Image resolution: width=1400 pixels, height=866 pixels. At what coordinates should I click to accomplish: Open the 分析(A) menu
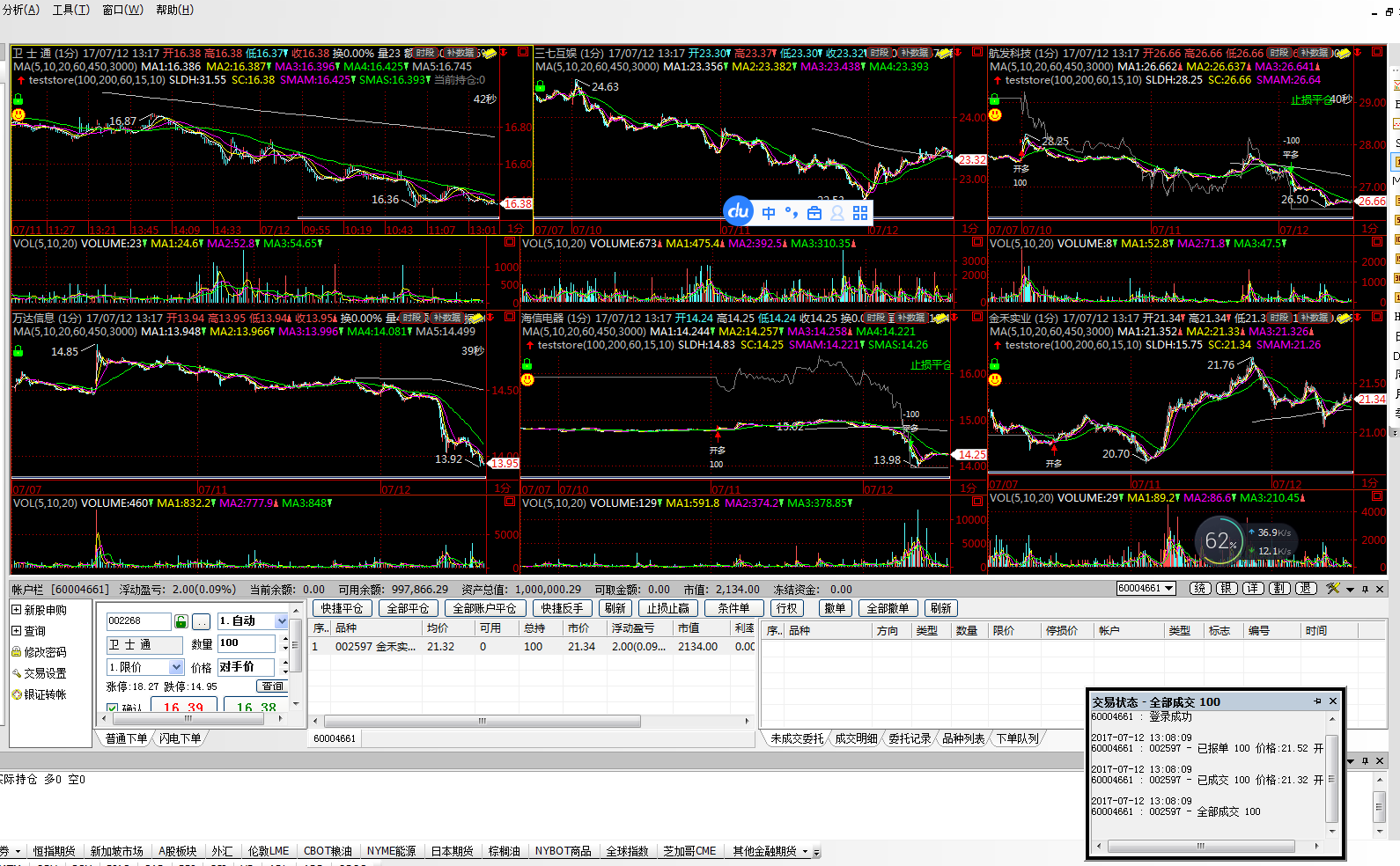[x=21, y=10]
